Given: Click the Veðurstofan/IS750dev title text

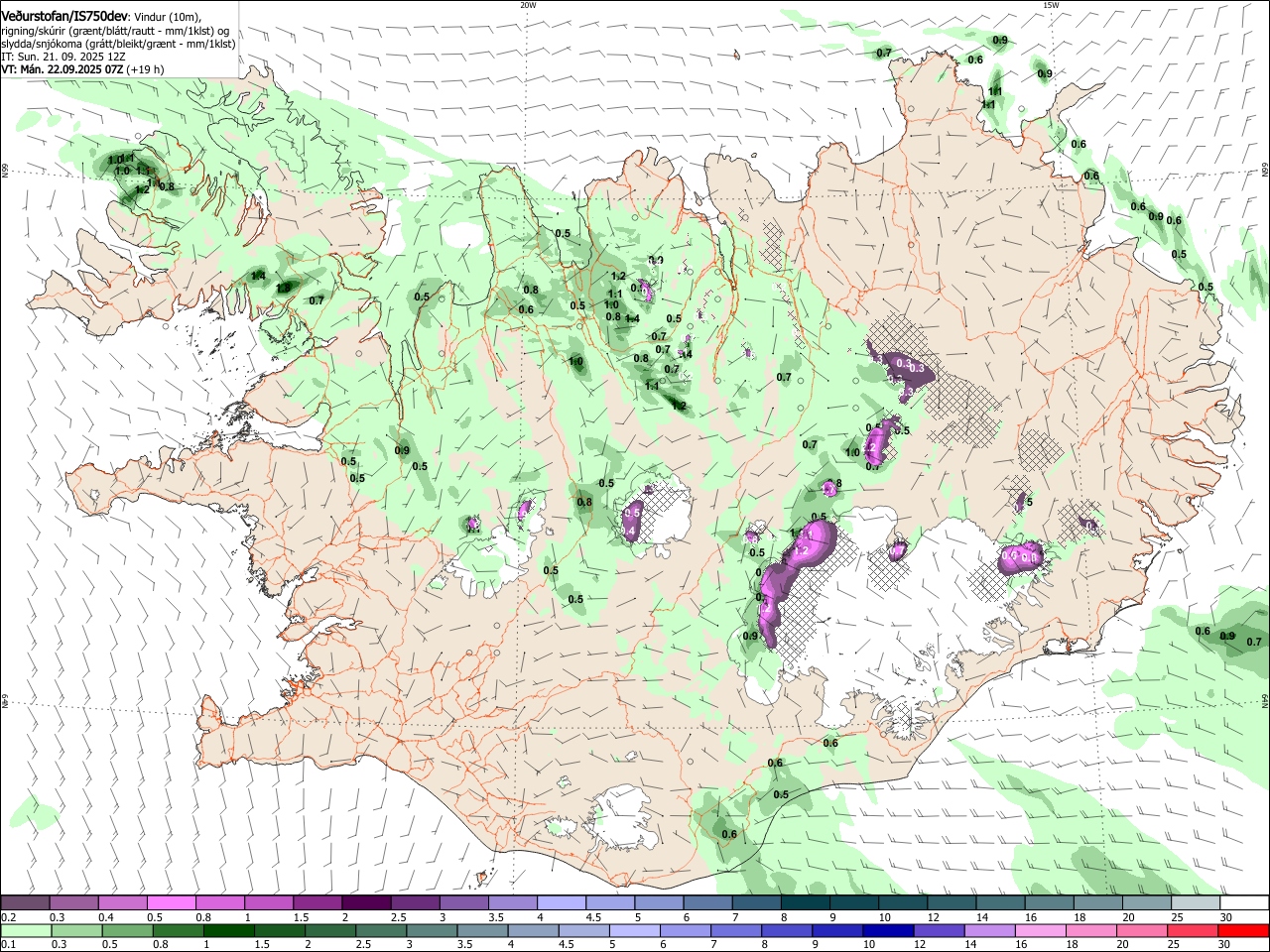Looking at the screenshot, I should [x=63, y=15].
